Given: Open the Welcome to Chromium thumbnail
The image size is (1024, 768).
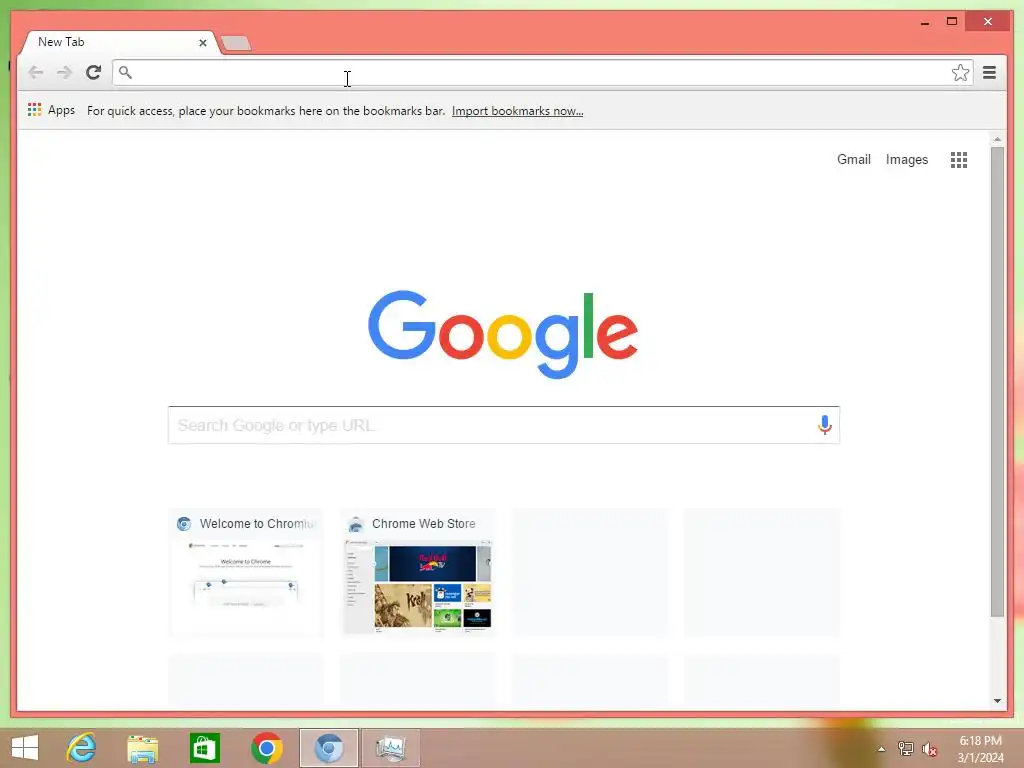Looking at the screenshot, I should (246, 572).
